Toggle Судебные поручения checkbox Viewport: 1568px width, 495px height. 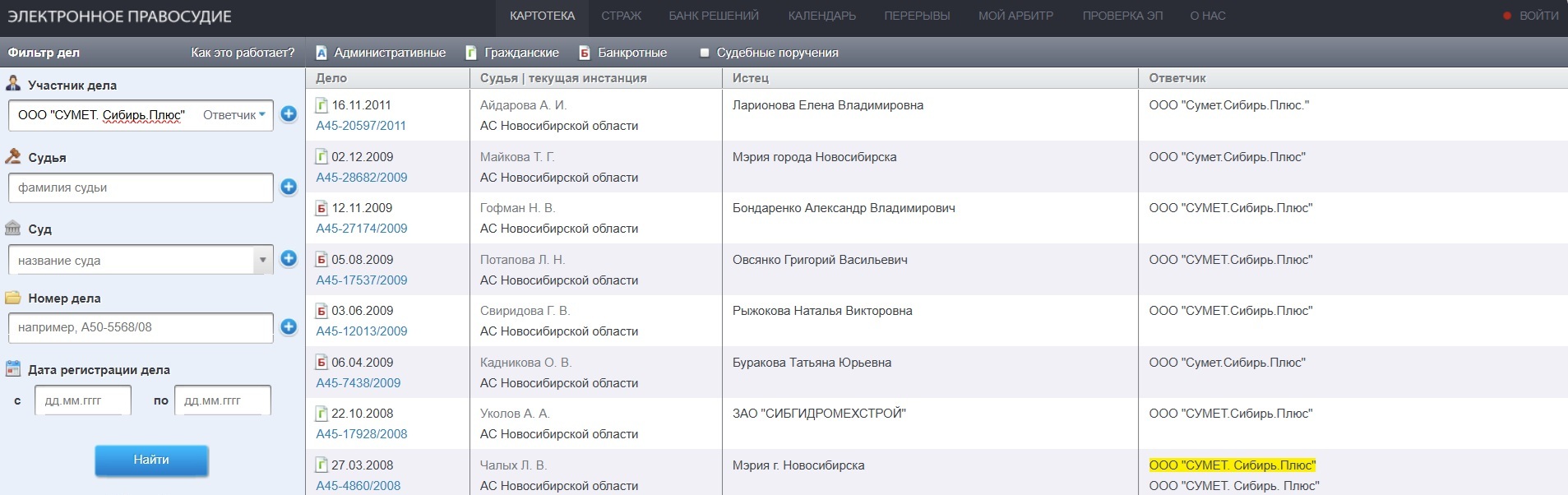point(705,53)
